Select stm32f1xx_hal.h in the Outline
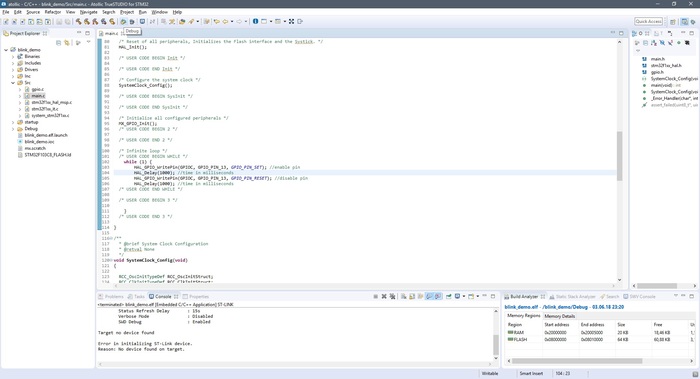The height and width of the screenshot is (379, 700). 666,66
